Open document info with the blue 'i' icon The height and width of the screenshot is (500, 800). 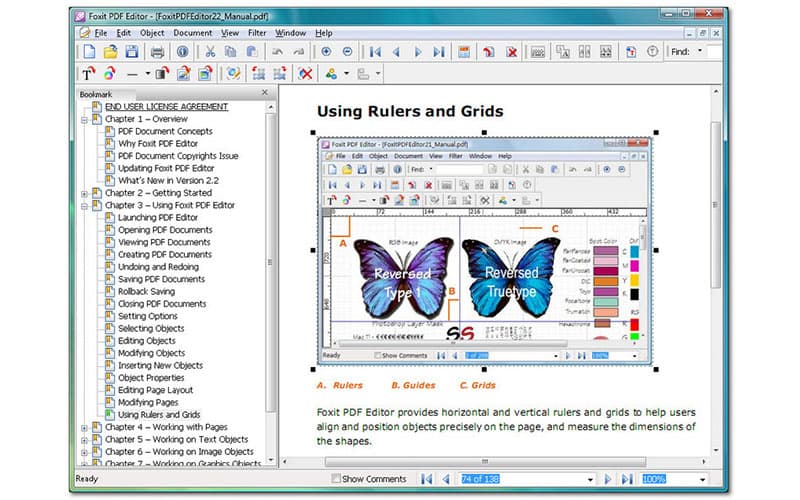coord(182,52)
